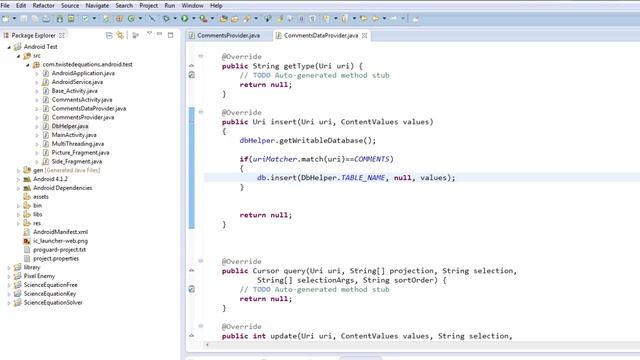Viewport: 640px width, 360px height.
Task: Select DbHelper.java in Package Explorer
Action: click(70, 126)
